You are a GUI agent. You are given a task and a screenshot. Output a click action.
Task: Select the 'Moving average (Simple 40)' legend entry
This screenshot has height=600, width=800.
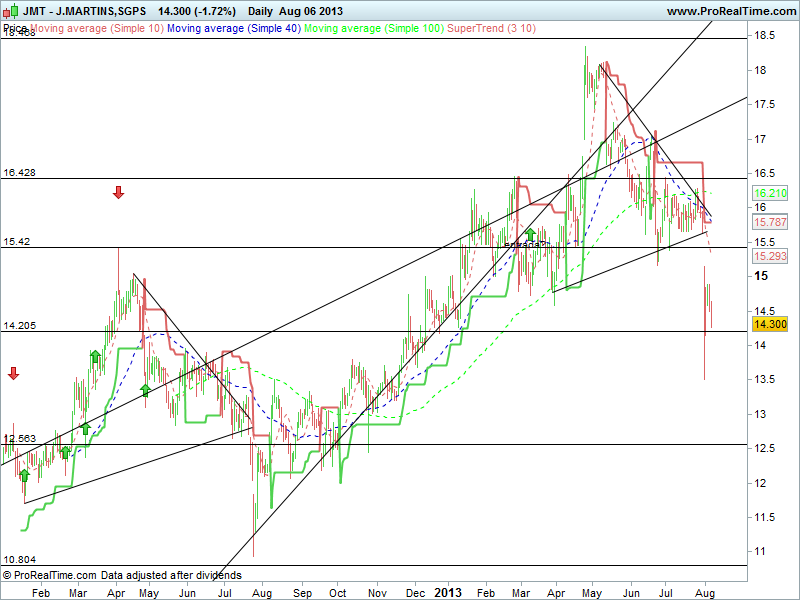pos(234,29)
